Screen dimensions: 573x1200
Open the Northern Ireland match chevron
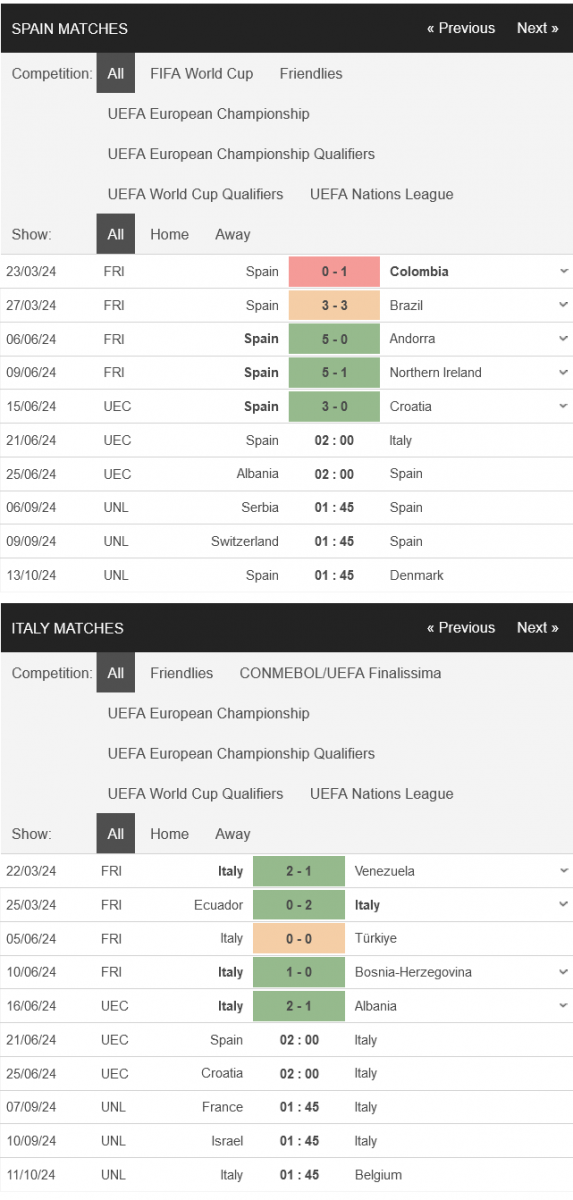coord(563,372)
